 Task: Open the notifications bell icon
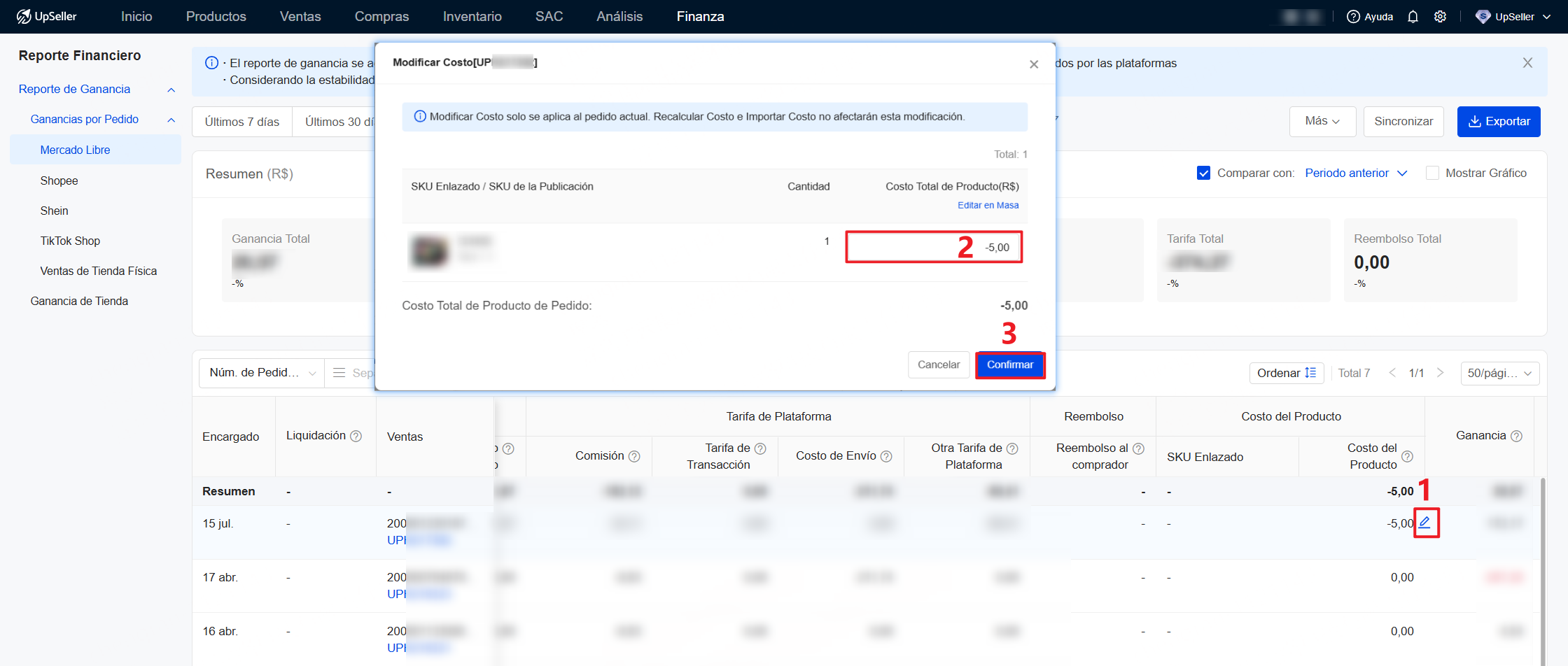coord(1413,17)
